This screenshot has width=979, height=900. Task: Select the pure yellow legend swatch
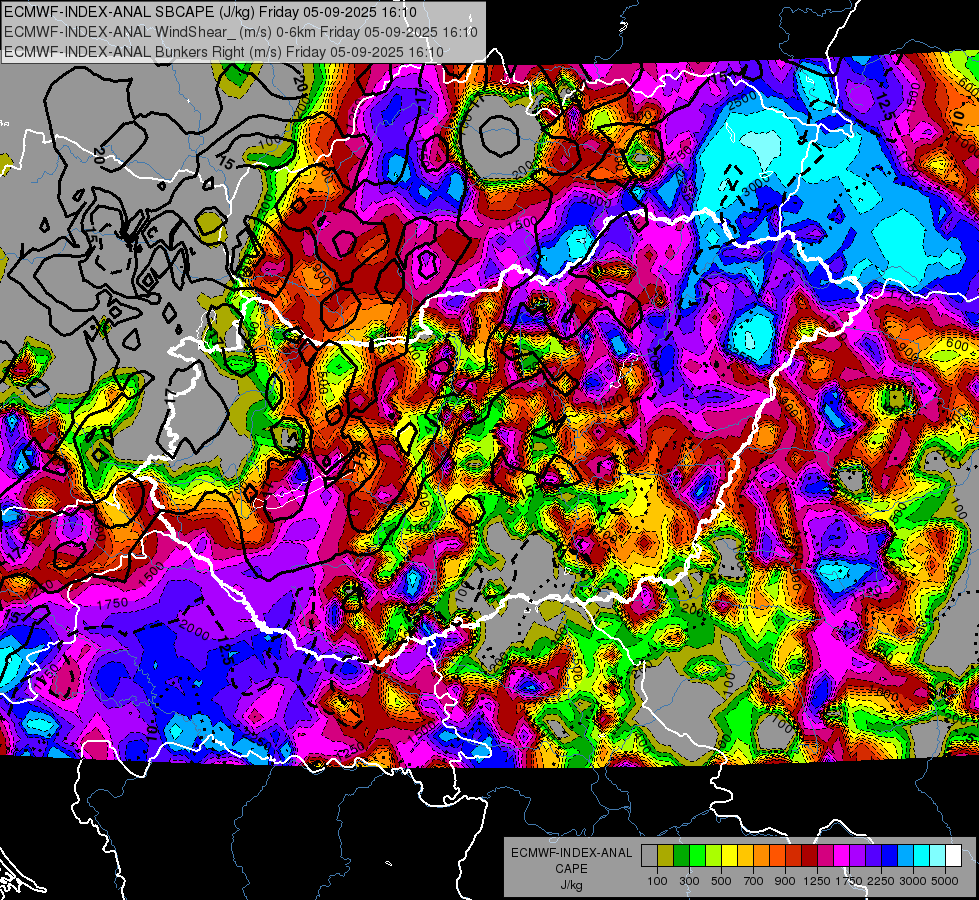click(x=729, y=856)
